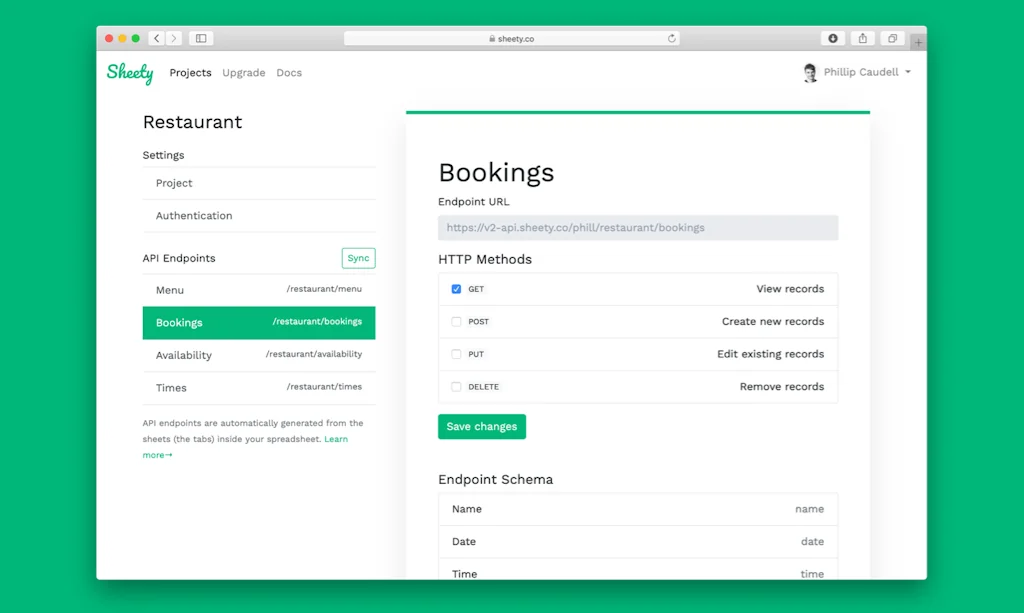Enable the DELETE method checkbox
The image size is (1024, 613).
tap(456, 387)
